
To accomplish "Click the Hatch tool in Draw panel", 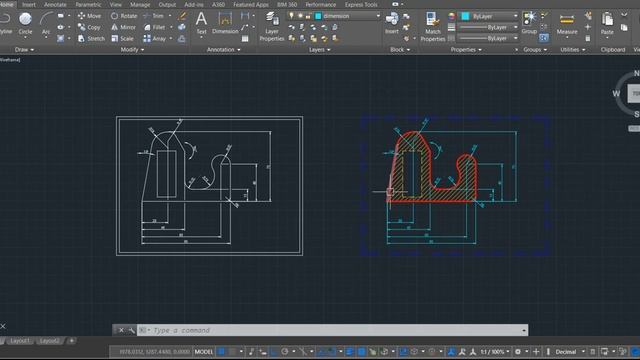I will (x=60, y=38).
